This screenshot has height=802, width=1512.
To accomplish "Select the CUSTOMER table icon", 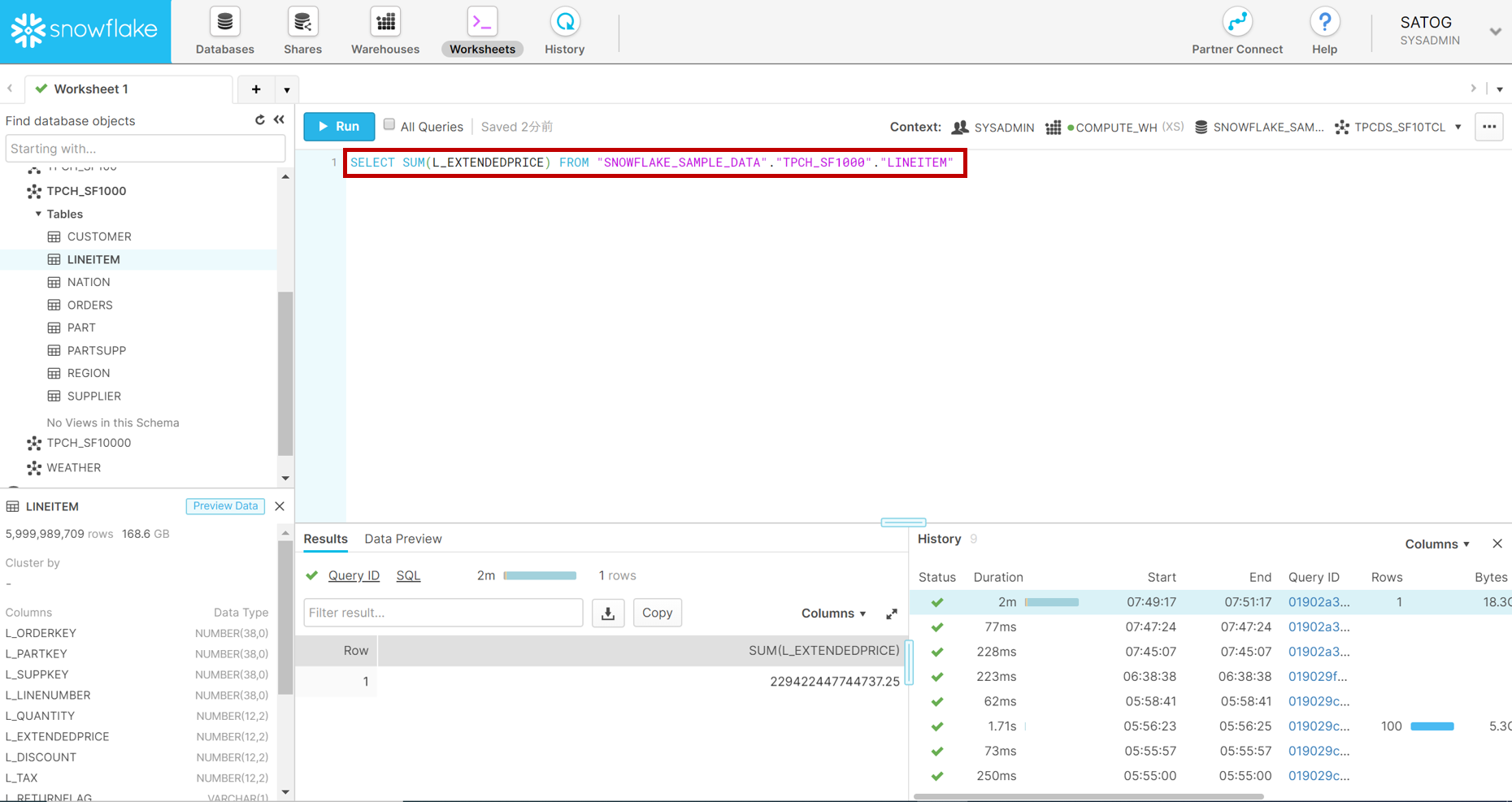I will point(54,236).
